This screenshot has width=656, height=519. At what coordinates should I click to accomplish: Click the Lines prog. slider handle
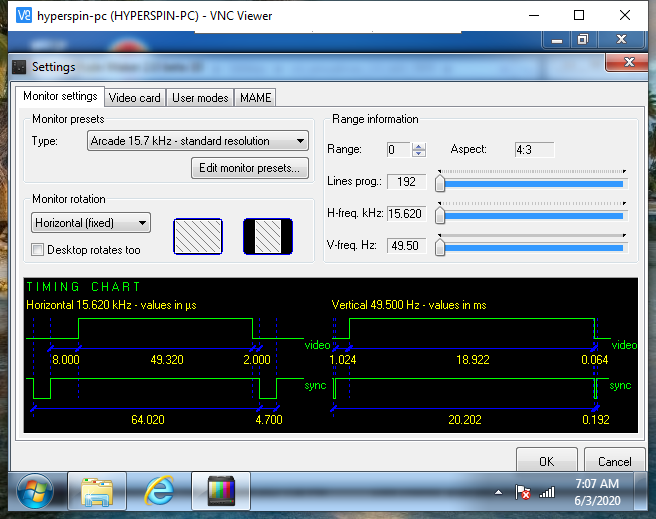click(x=440, y=184)
